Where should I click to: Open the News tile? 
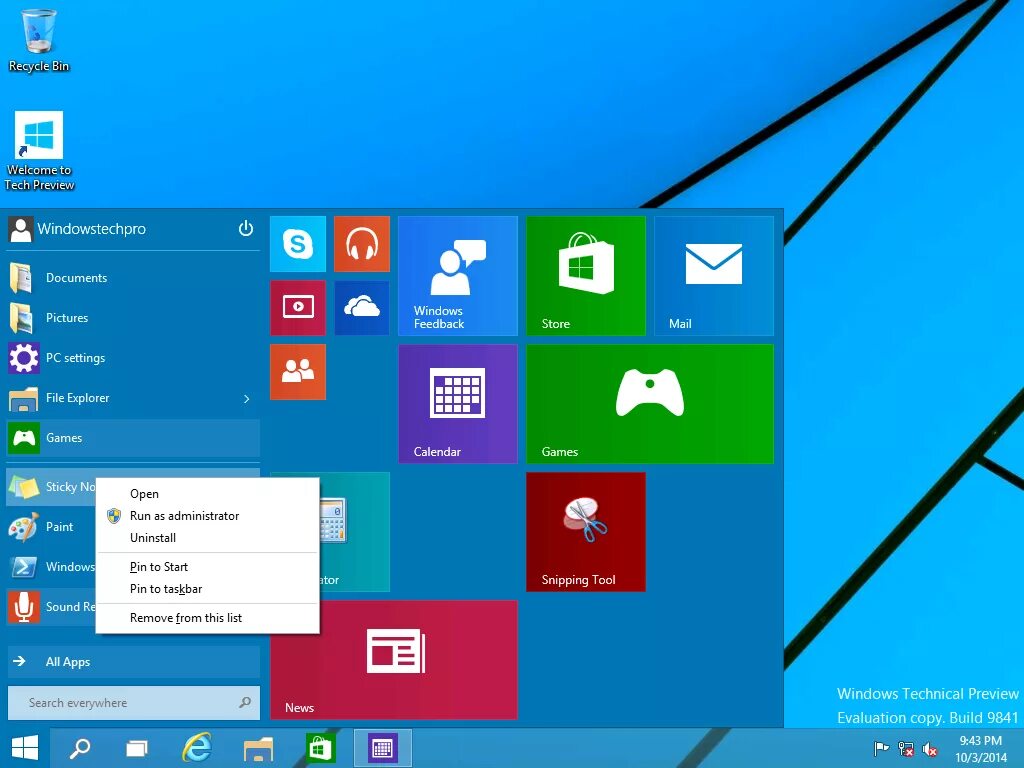[x=394, y=660]
